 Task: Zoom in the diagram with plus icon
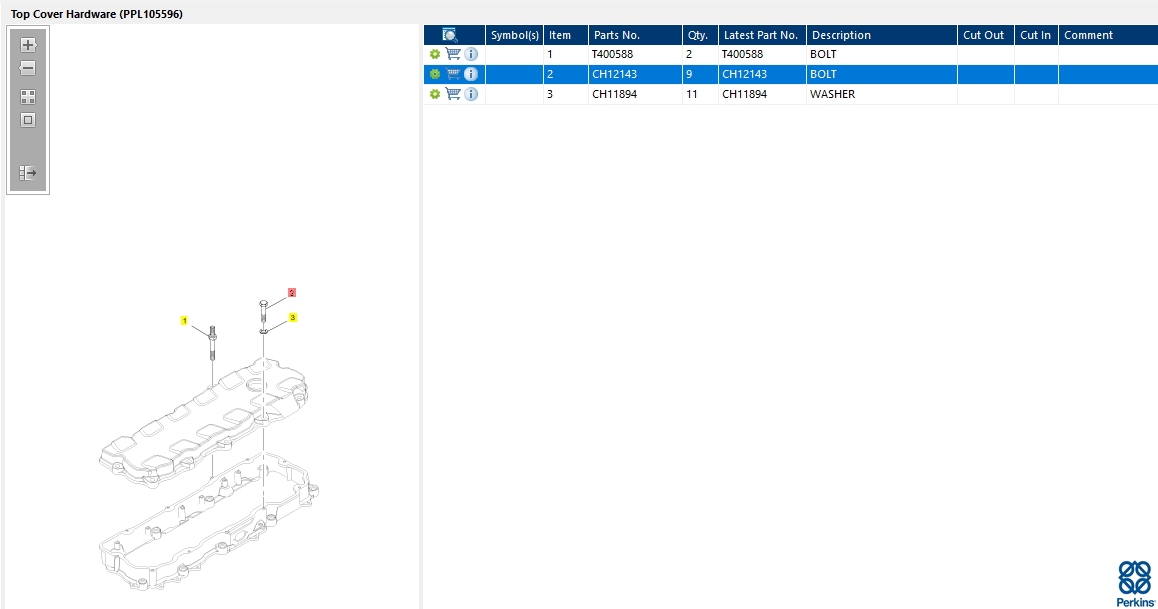pos(28,45)
